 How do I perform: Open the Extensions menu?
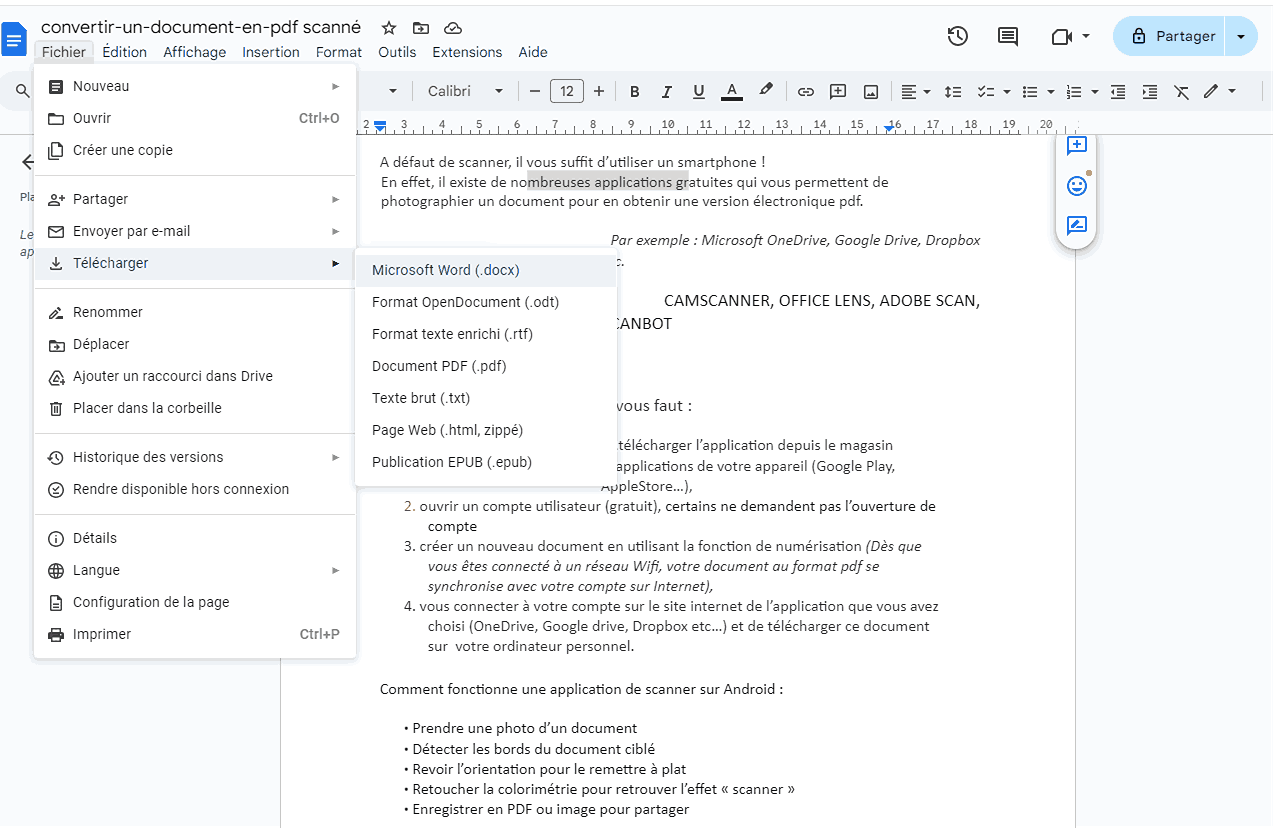pos(467,52)
